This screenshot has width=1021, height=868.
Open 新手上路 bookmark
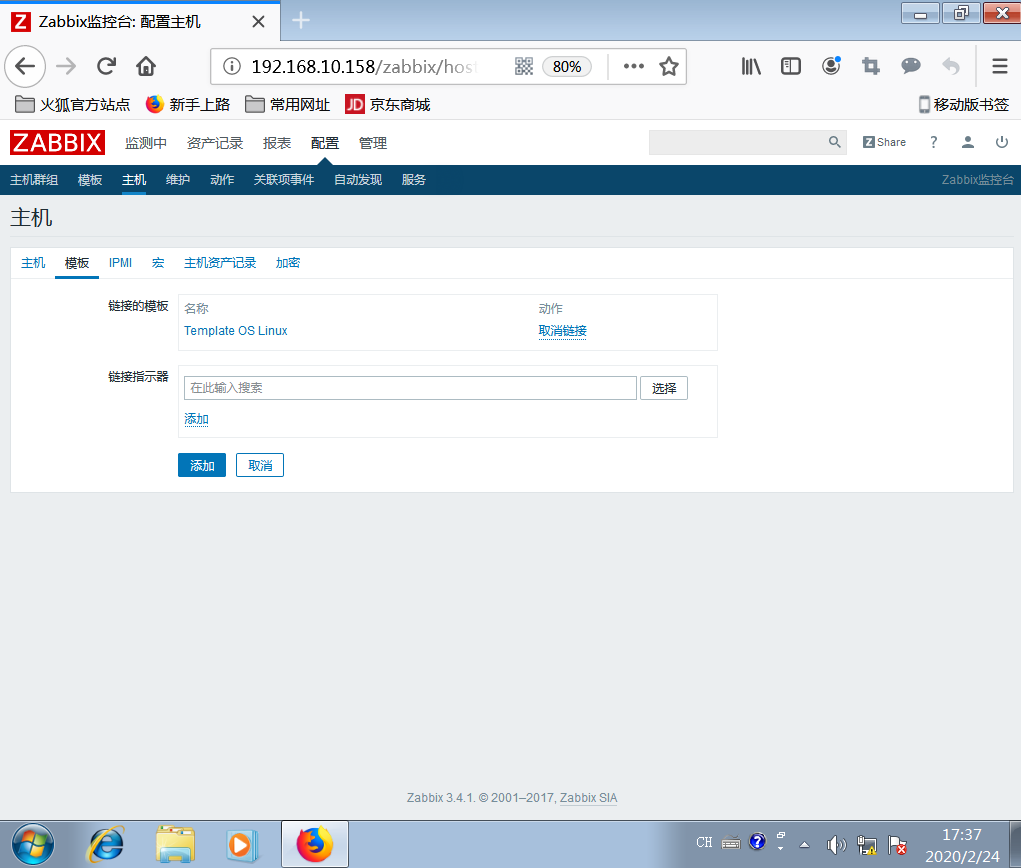click(x=188, y=104)
